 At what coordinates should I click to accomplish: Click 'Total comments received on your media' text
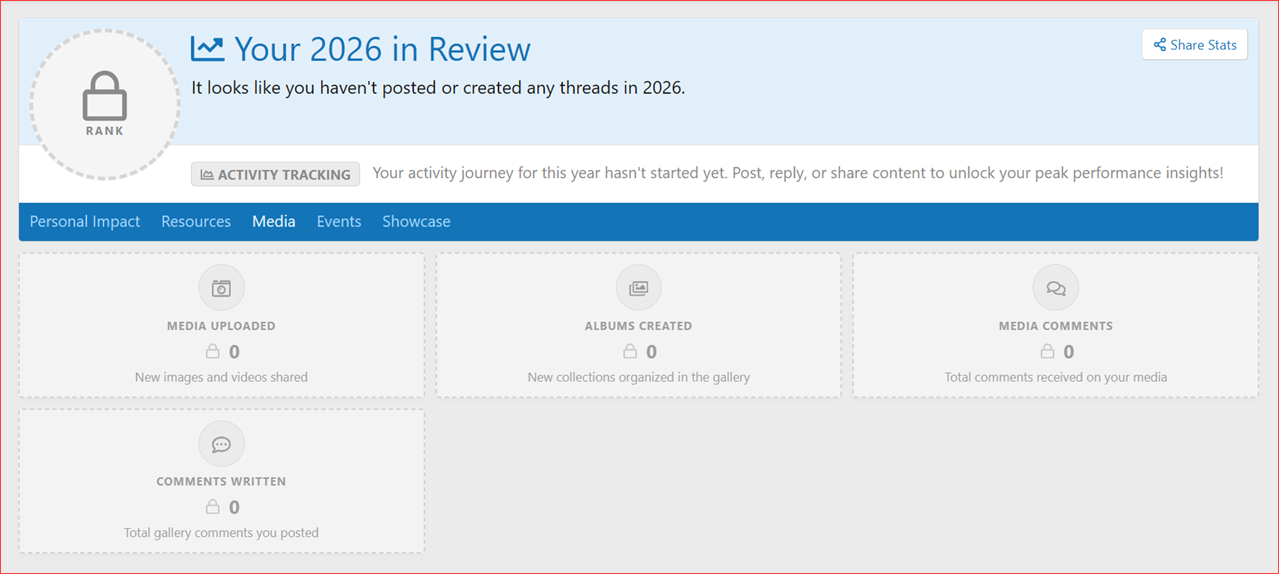tap(1055, 377)
